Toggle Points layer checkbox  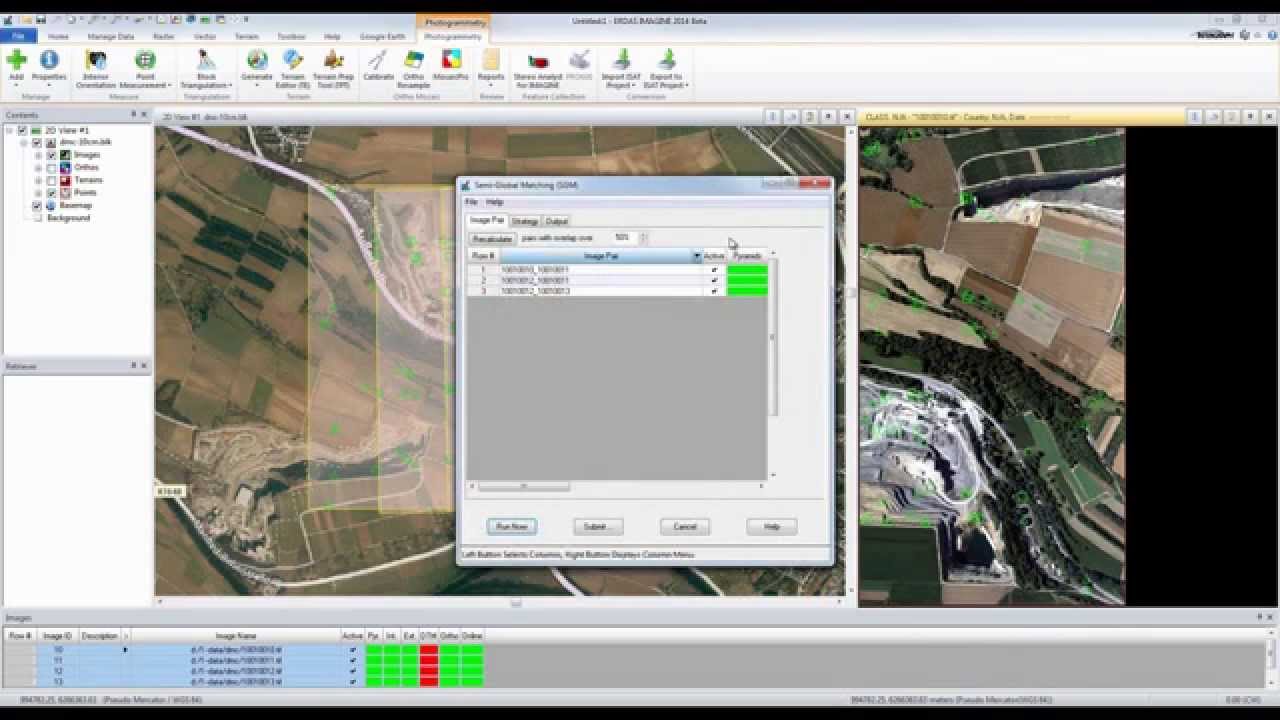click(52, 192)
